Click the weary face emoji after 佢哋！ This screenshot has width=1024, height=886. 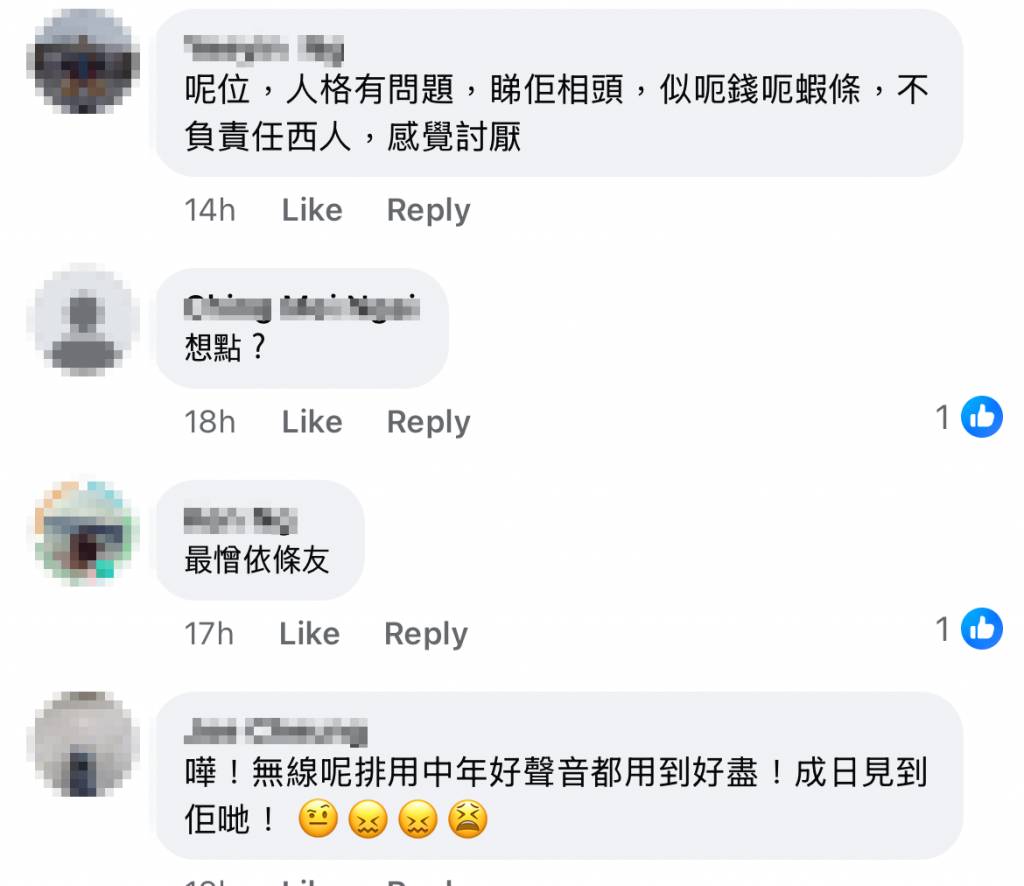(468, 818)
